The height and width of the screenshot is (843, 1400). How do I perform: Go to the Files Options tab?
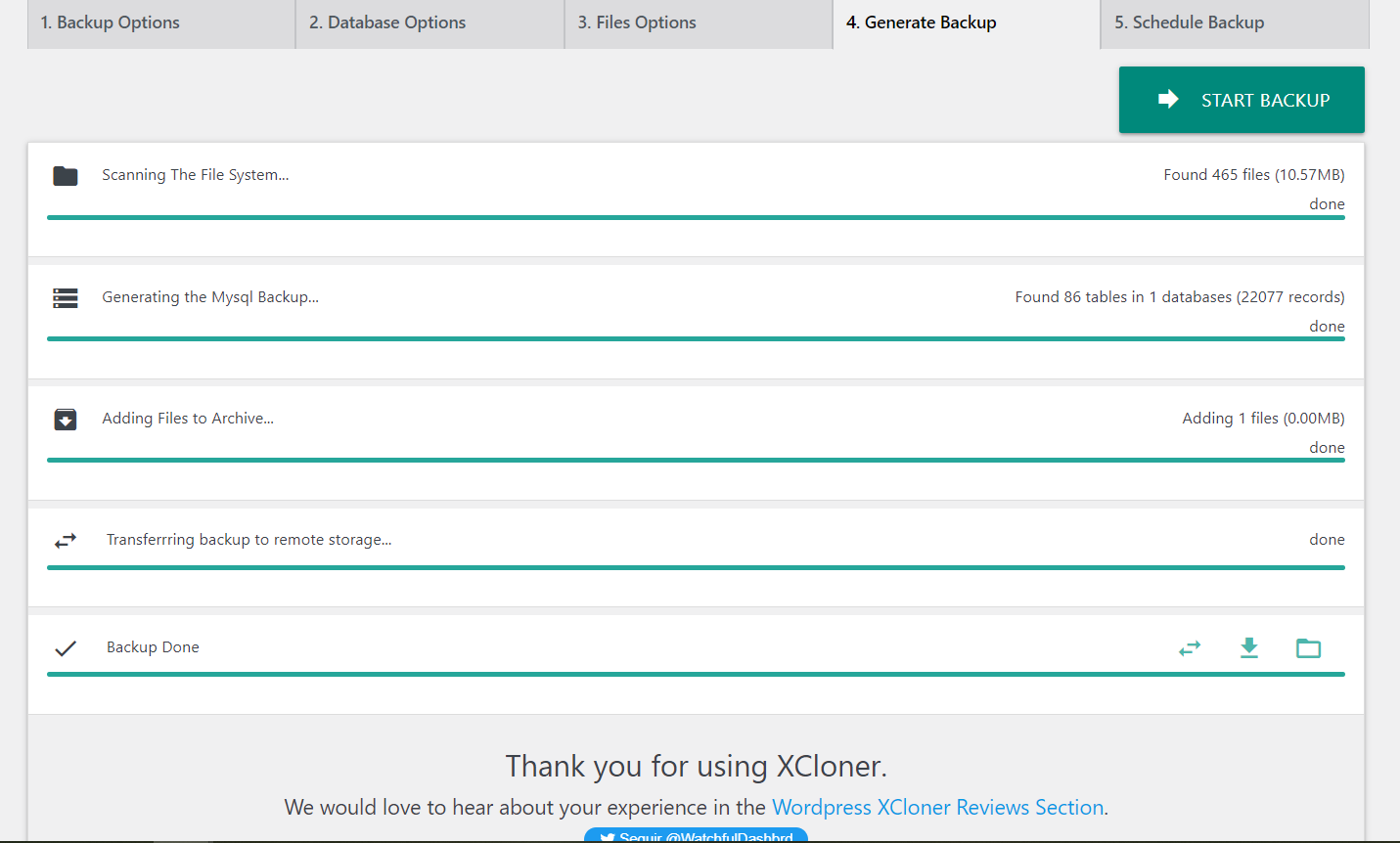pyautogui.click(x=699, y=23)
